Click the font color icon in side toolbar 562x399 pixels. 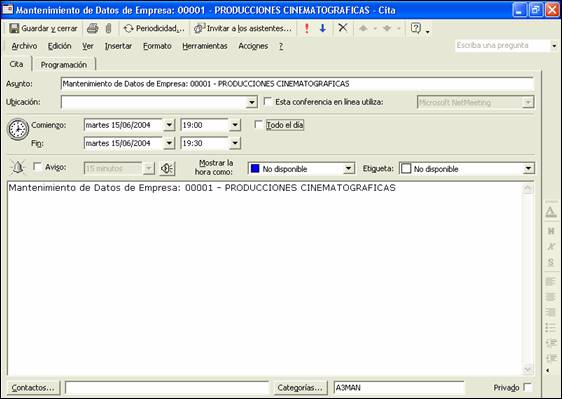pos(551,212)
